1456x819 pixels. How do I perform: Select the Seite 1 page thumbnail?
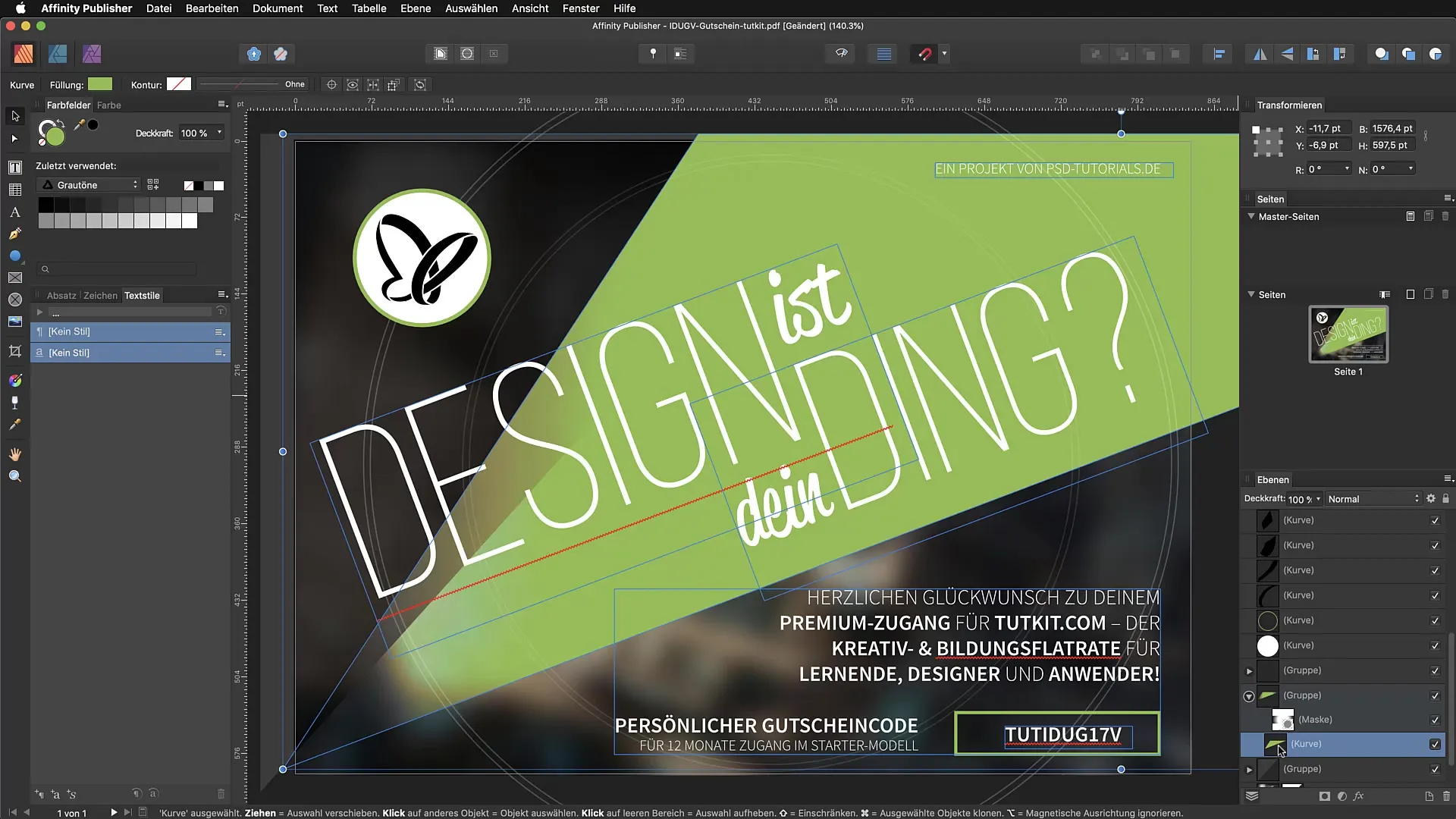(x=1348, y=334)
